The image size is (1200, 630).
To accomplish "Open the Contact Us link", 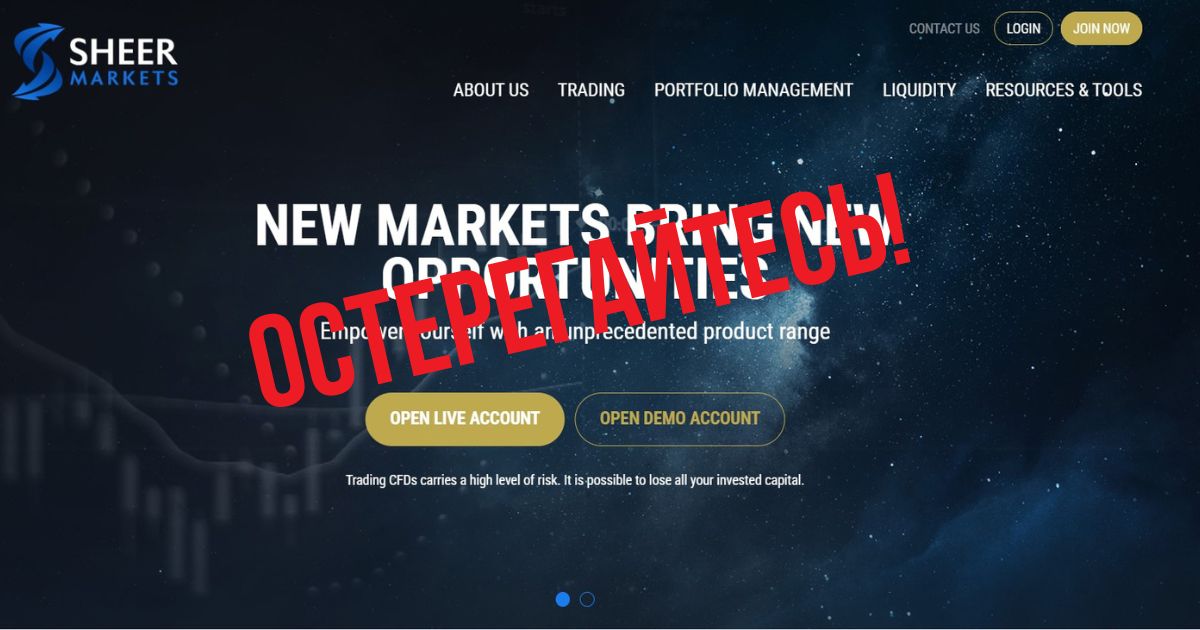I will pos(944,29).
